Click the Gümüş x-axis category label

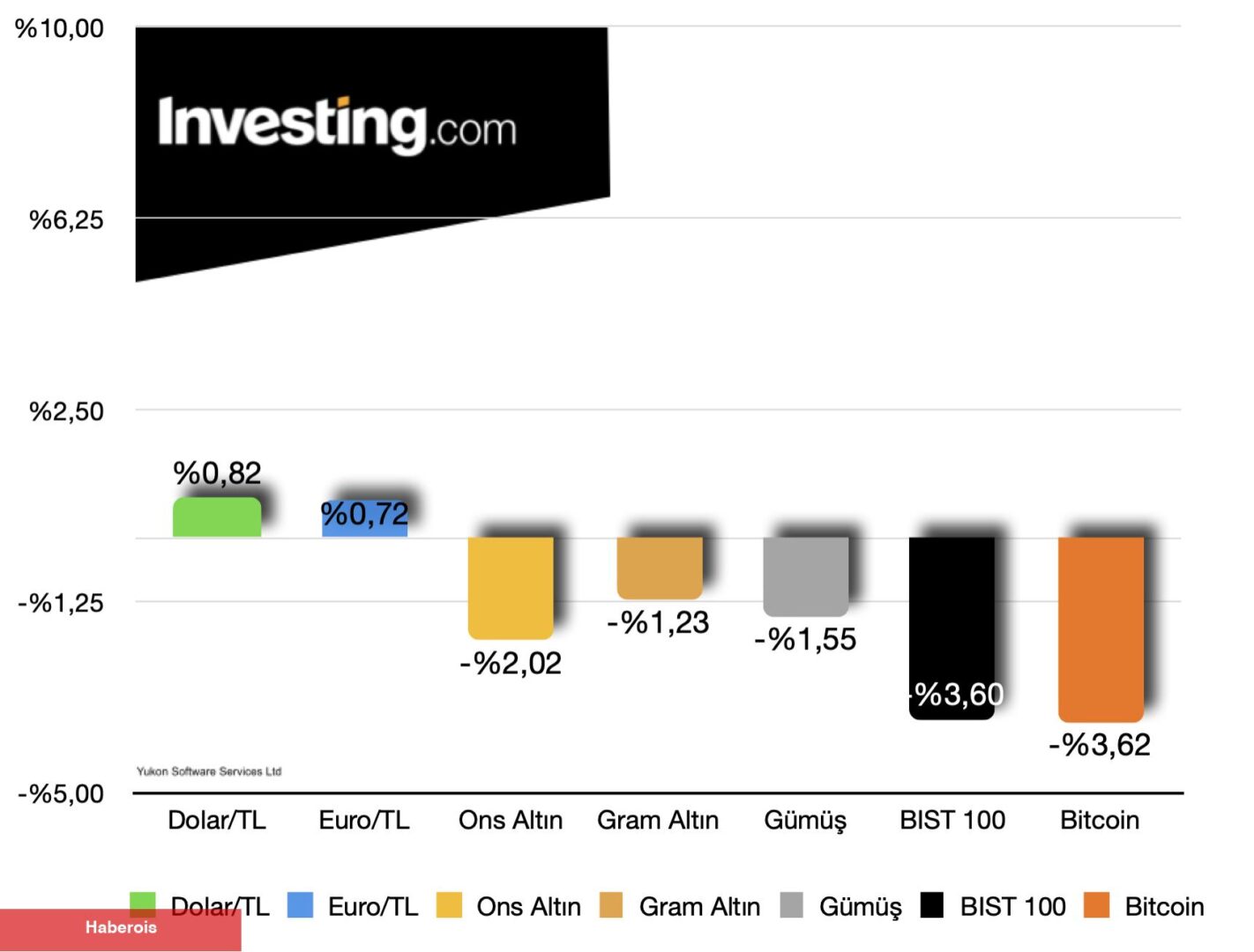click(805, 821)
